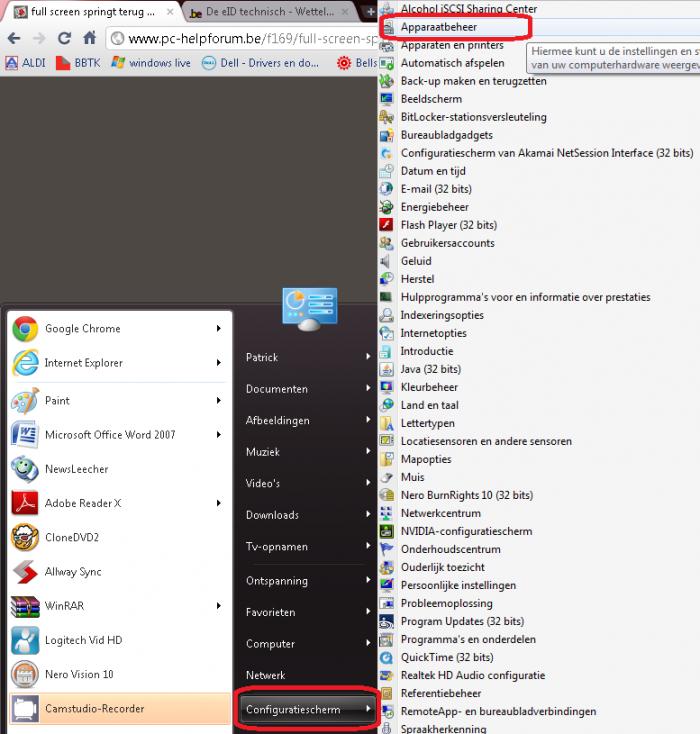Open the Nero Vision 10 icon

(25, 674)
